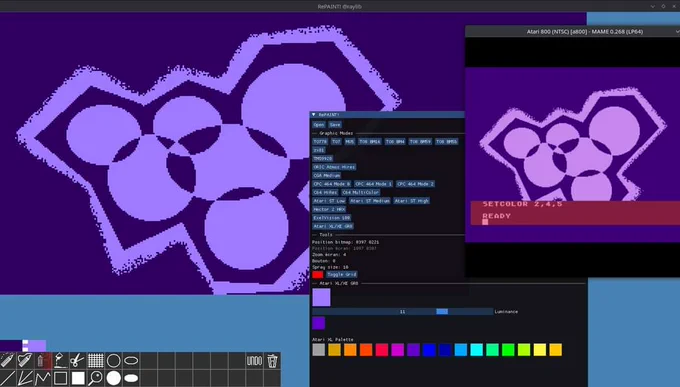The image size is (680, 387).
Task: Click the color swap indicator between color boxes
Action: tap(25, 345)
